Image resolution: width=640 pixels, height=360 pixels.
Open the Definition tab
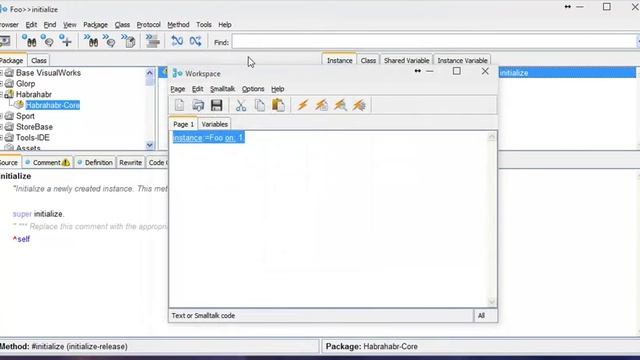point(95,162)
